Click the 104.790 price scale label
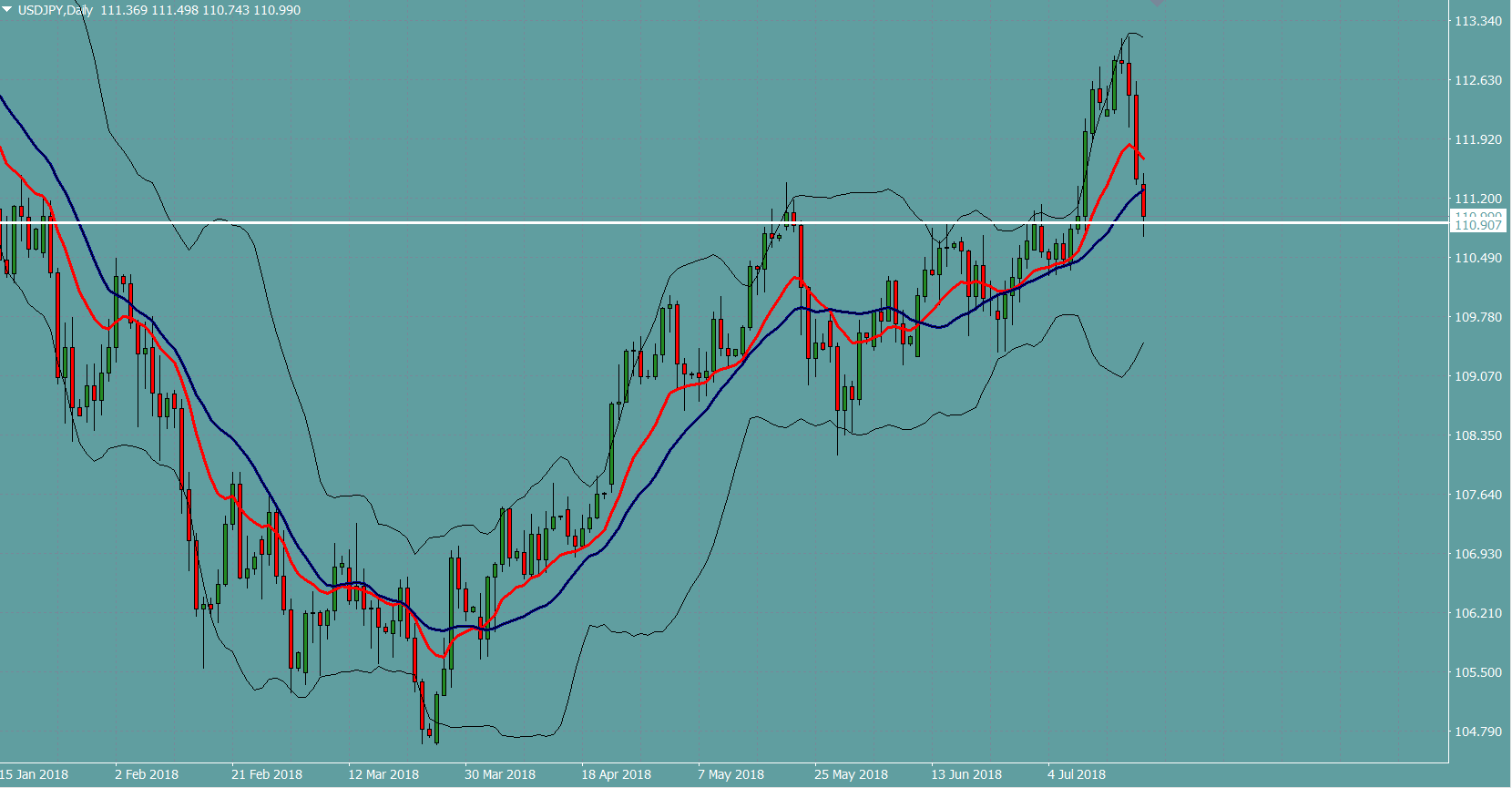This screenshot has height=788, width=1512. coord(1477,732)
